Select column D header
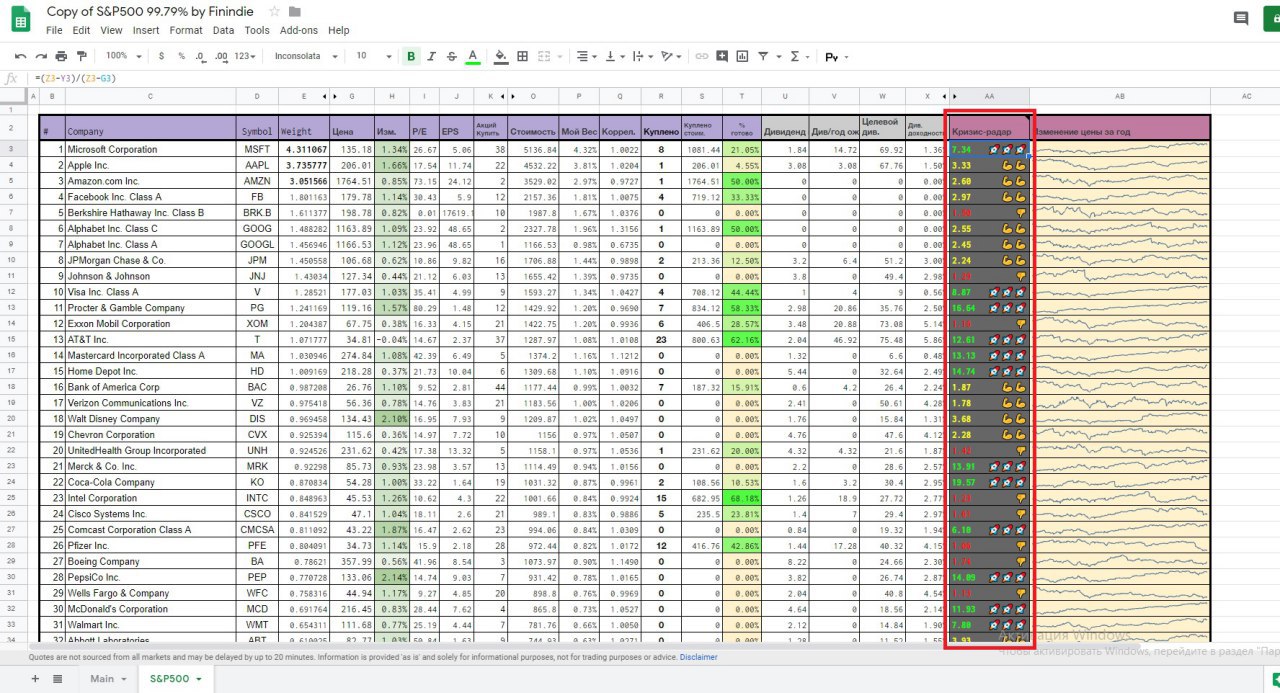Screen dimensions: 1280x693 point(257,96)
